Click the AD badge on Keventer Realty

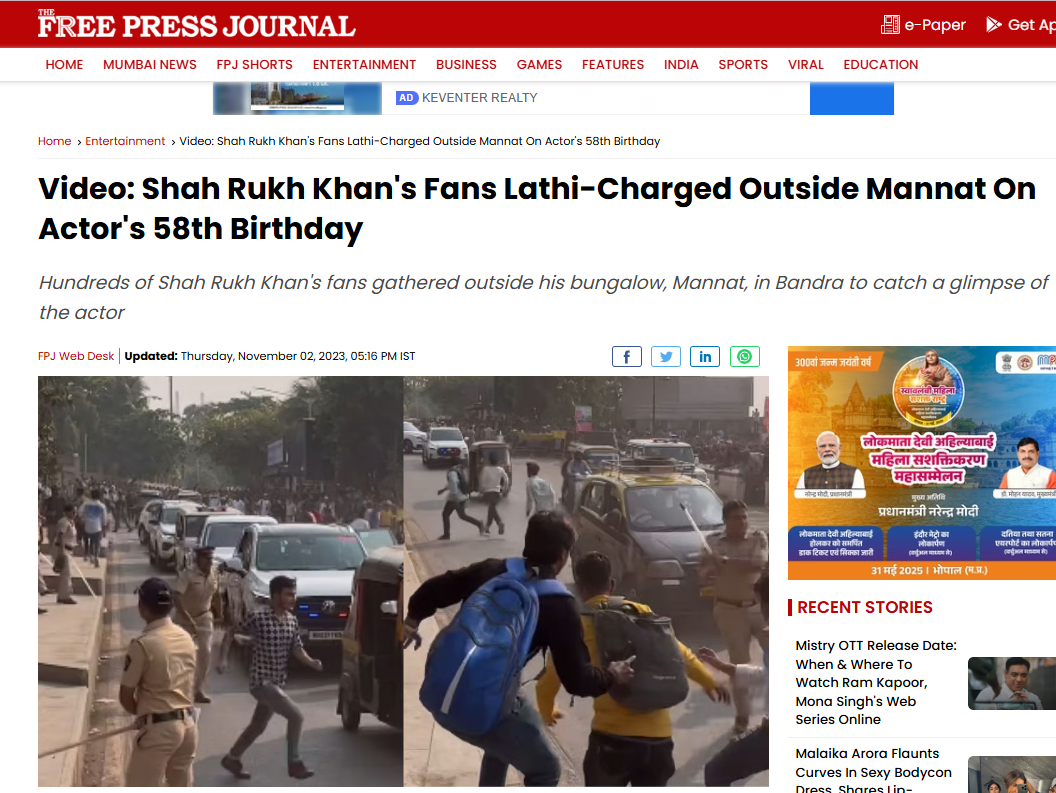click(406, 98)
